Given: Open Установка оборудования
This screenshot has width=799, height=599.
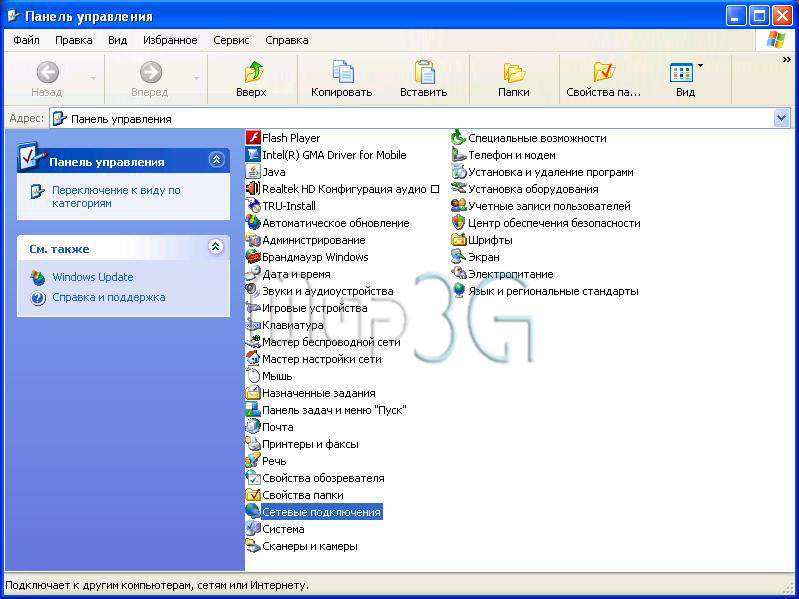Looking at the screenshot, I should tap(525, 189).
